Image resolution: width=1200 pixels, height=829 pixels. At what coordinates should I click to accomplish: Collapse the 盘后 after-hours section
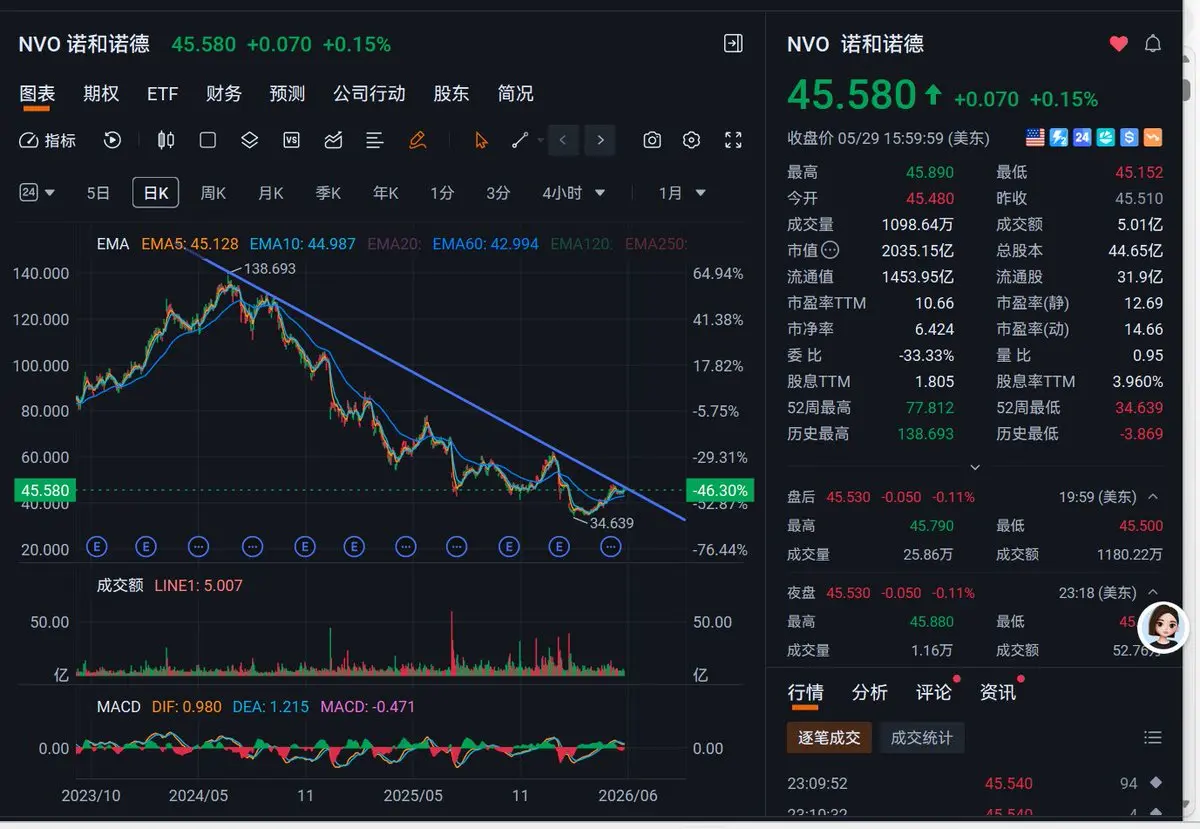(x=1153, y=497)
